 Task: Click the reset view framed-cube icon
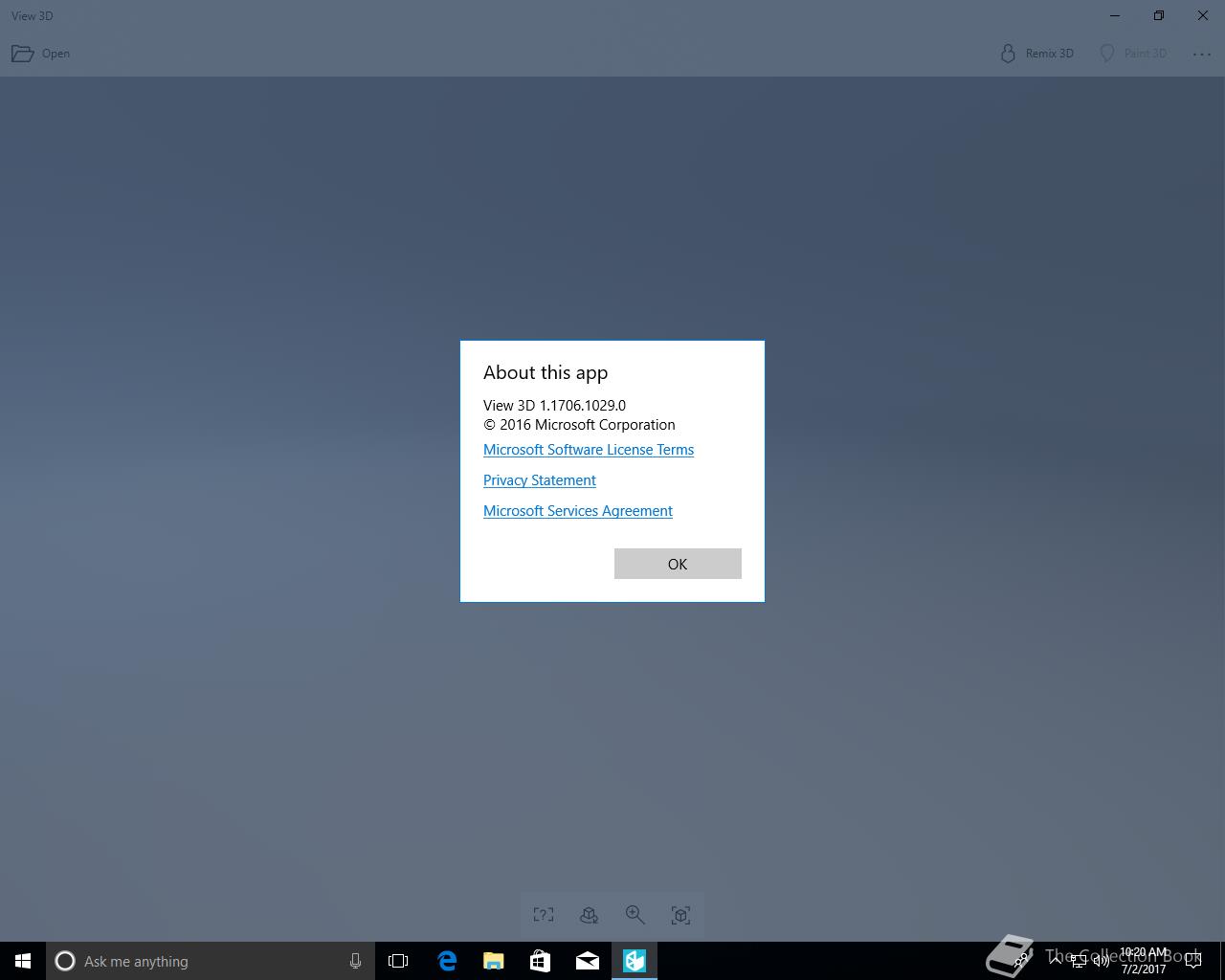(x=680, y=915)
